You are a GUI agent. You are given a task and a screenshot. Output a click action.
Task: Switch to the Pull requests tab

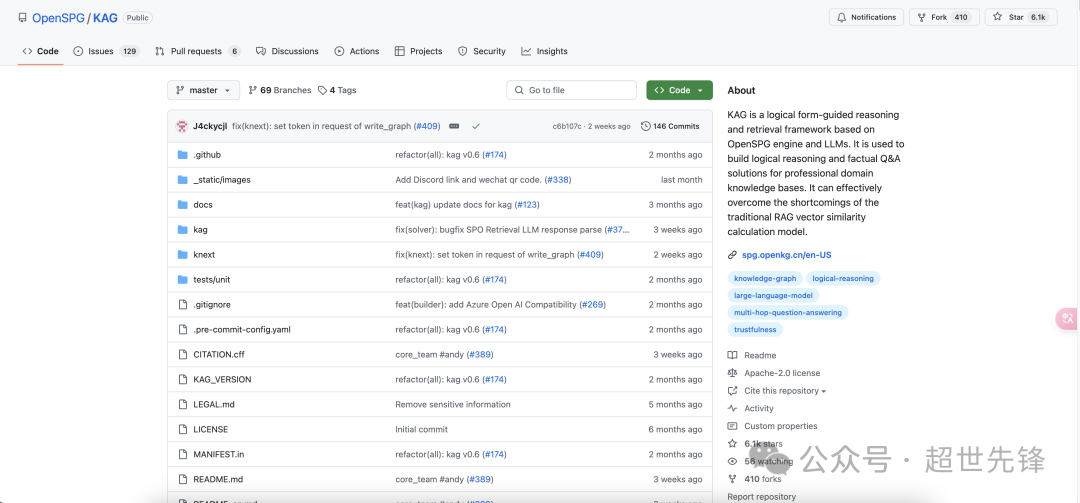[x=198, y=51]
